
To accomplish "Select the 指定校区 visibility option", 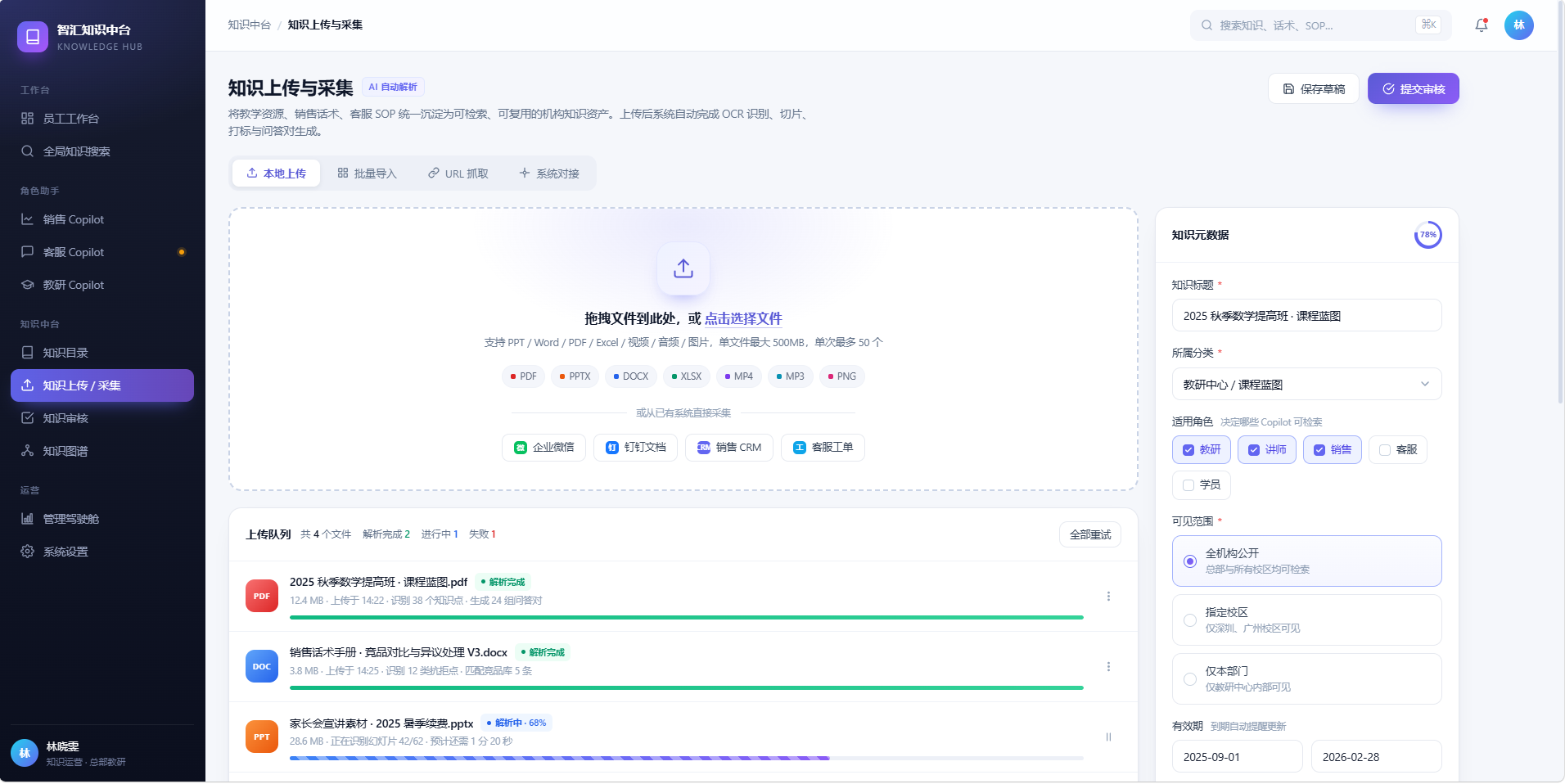I will [x=1306, y=620].
